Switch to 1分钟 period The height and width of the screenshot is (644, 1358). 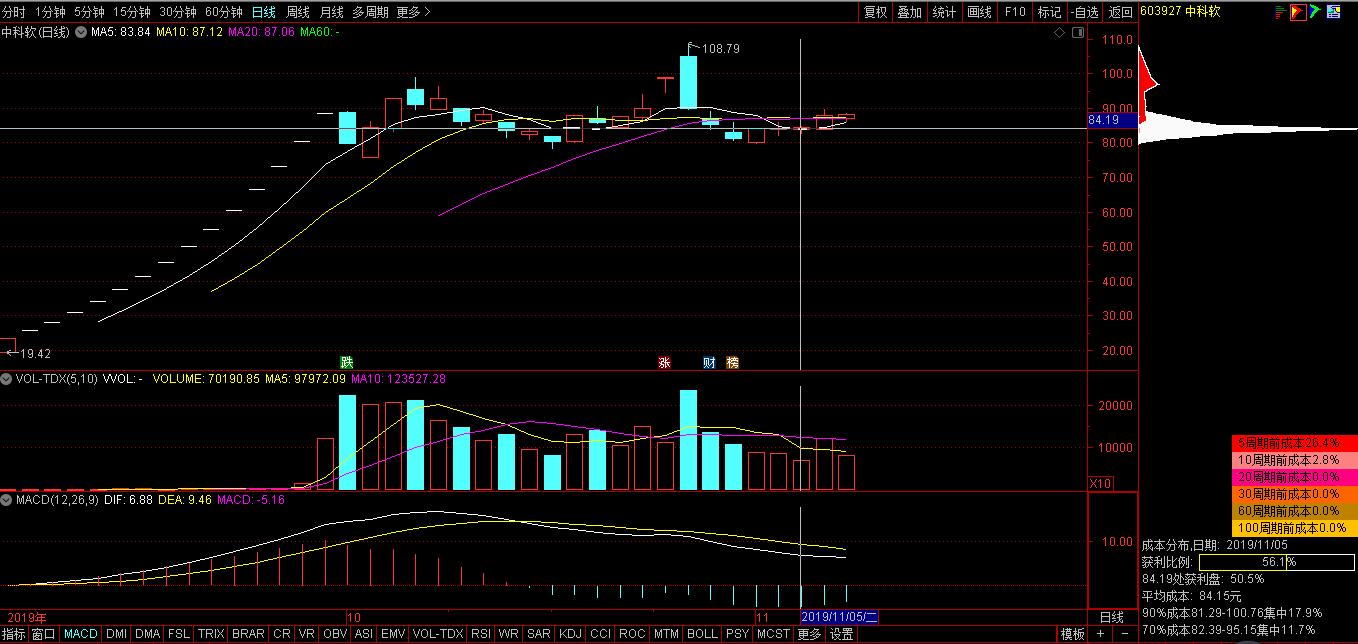coord(50,12)
